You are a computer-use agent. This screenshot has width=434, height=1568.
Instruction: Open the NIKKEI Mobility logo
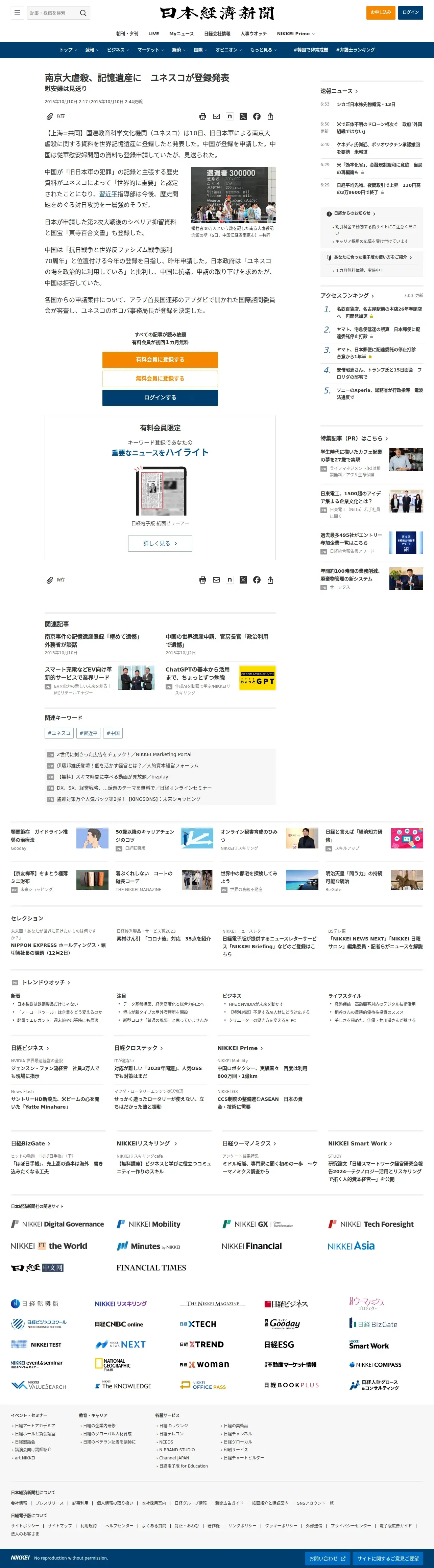(x=148, y=1224)
